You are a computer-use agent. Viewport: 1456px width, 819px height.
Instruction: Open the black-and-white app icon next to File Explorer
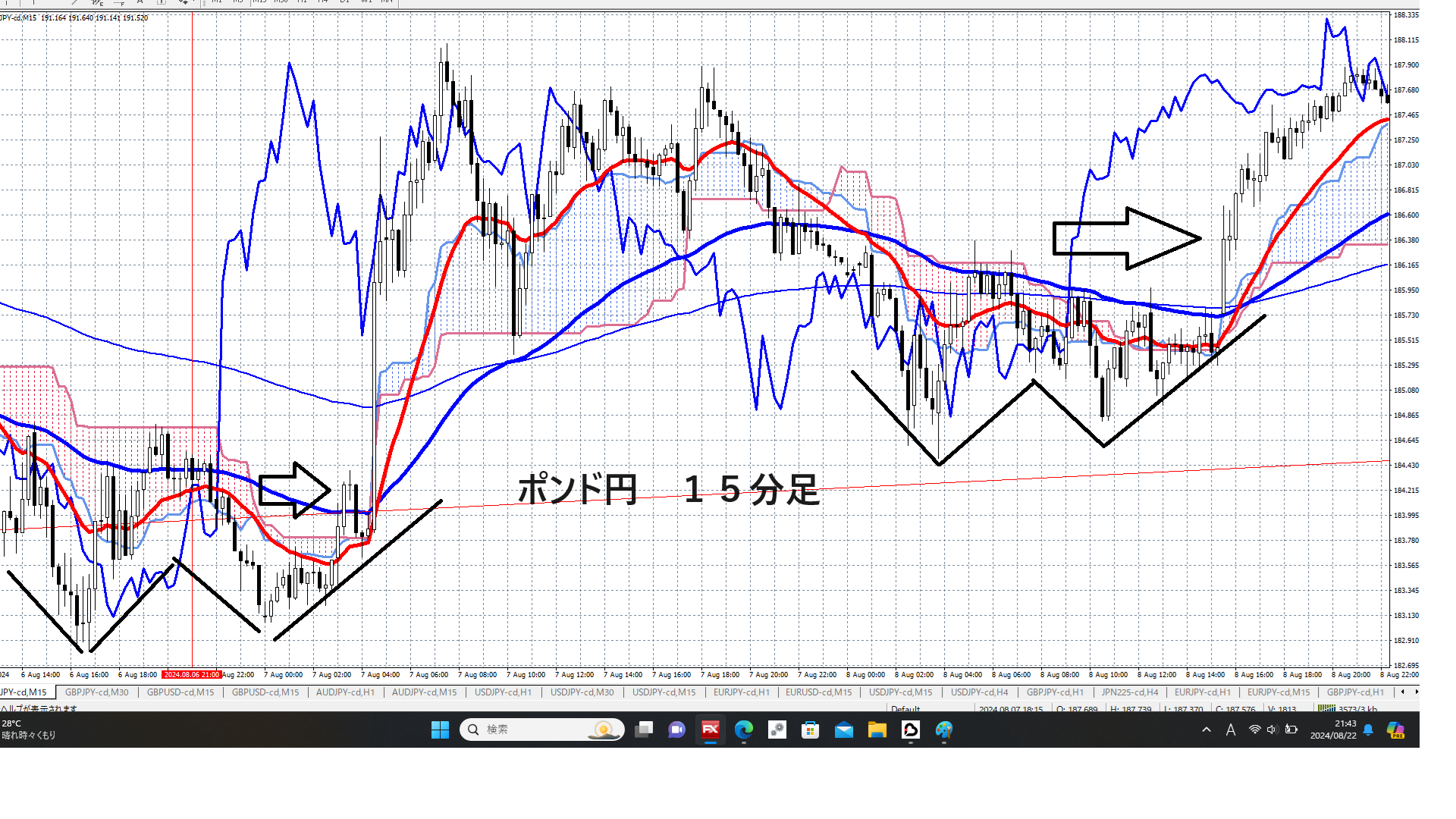[x=911, y=730]
